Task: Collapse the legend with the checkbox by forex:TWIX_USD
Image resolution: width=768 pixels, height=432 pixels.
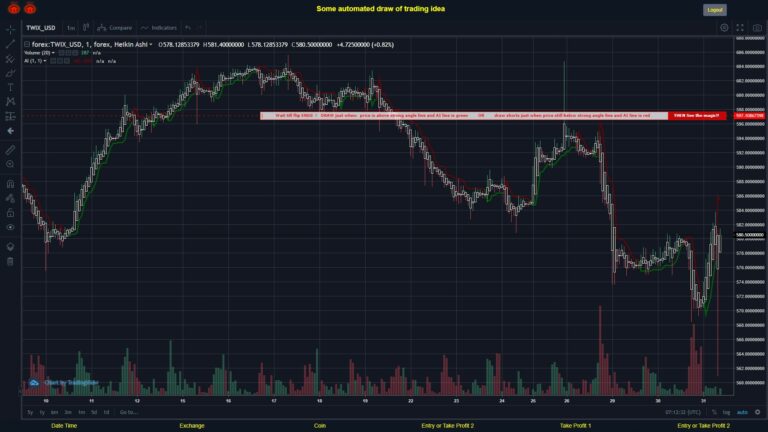Action: 27,45
